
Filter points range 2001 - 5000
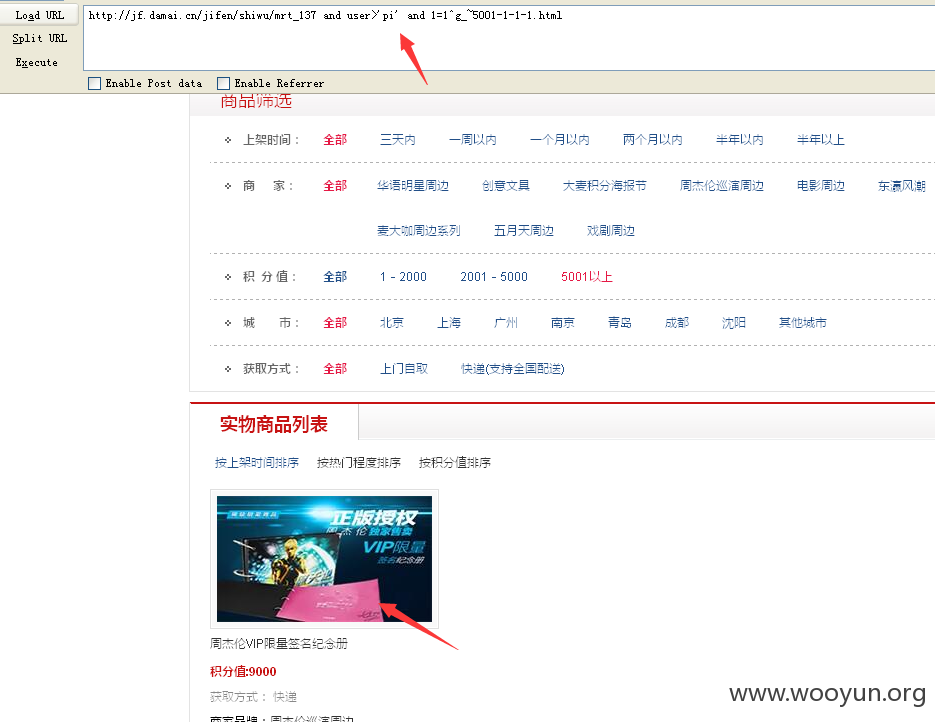click(x=494, y=277)
